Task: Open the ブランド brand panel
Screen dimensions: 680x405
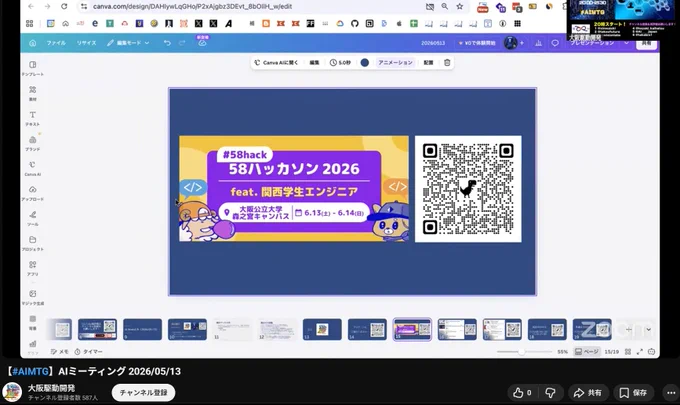Action: [x=33, y=143]
